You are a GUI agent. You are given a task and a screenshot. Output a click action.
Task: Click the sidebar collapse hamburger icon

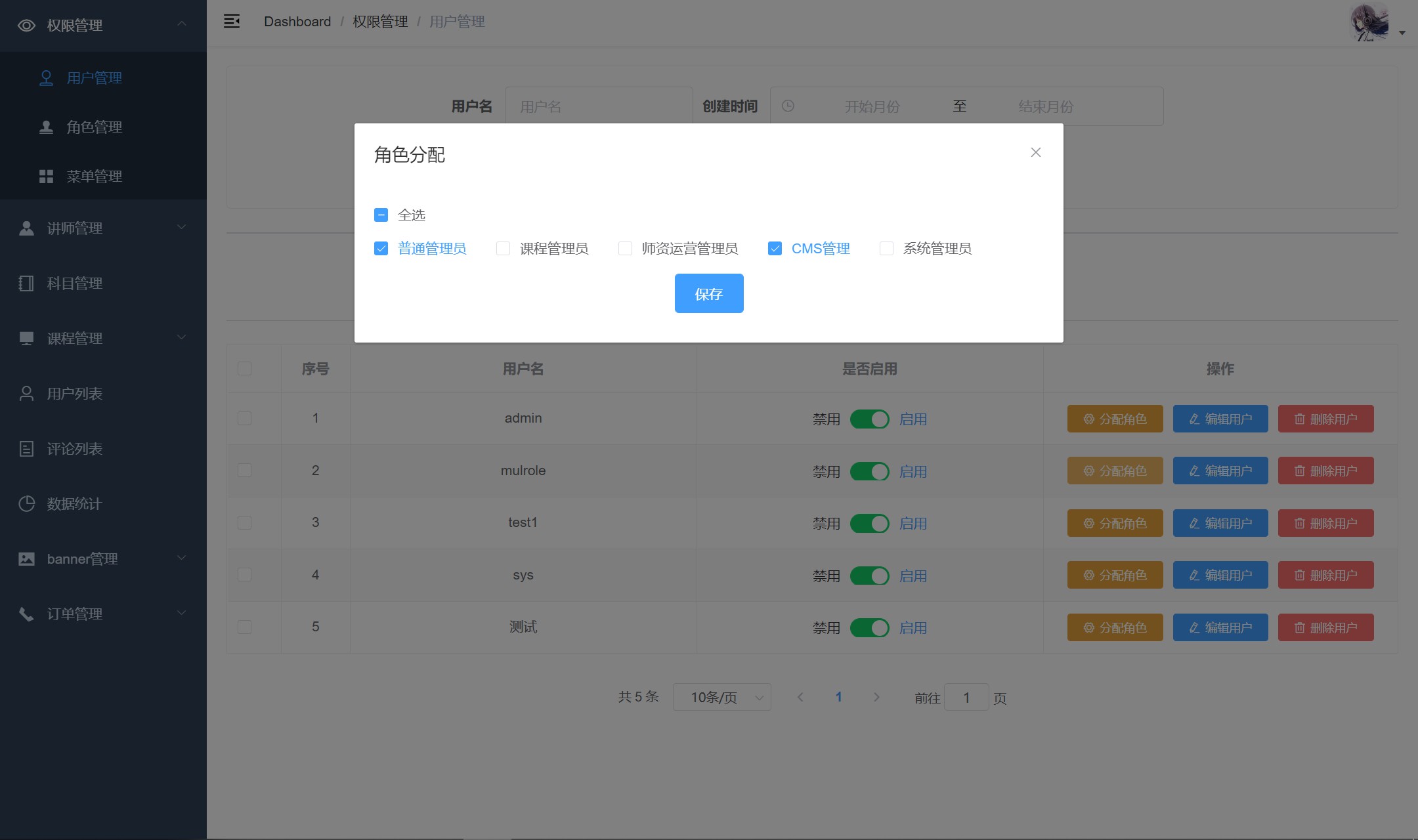coord(232,22)
